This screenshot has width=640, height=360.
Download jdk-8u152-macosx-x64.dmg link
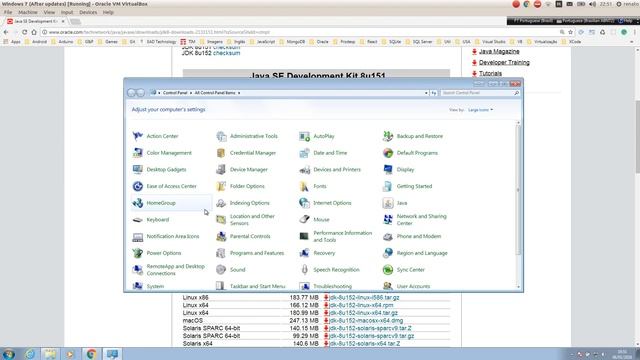pyautogui.click(x=366, y=320)
